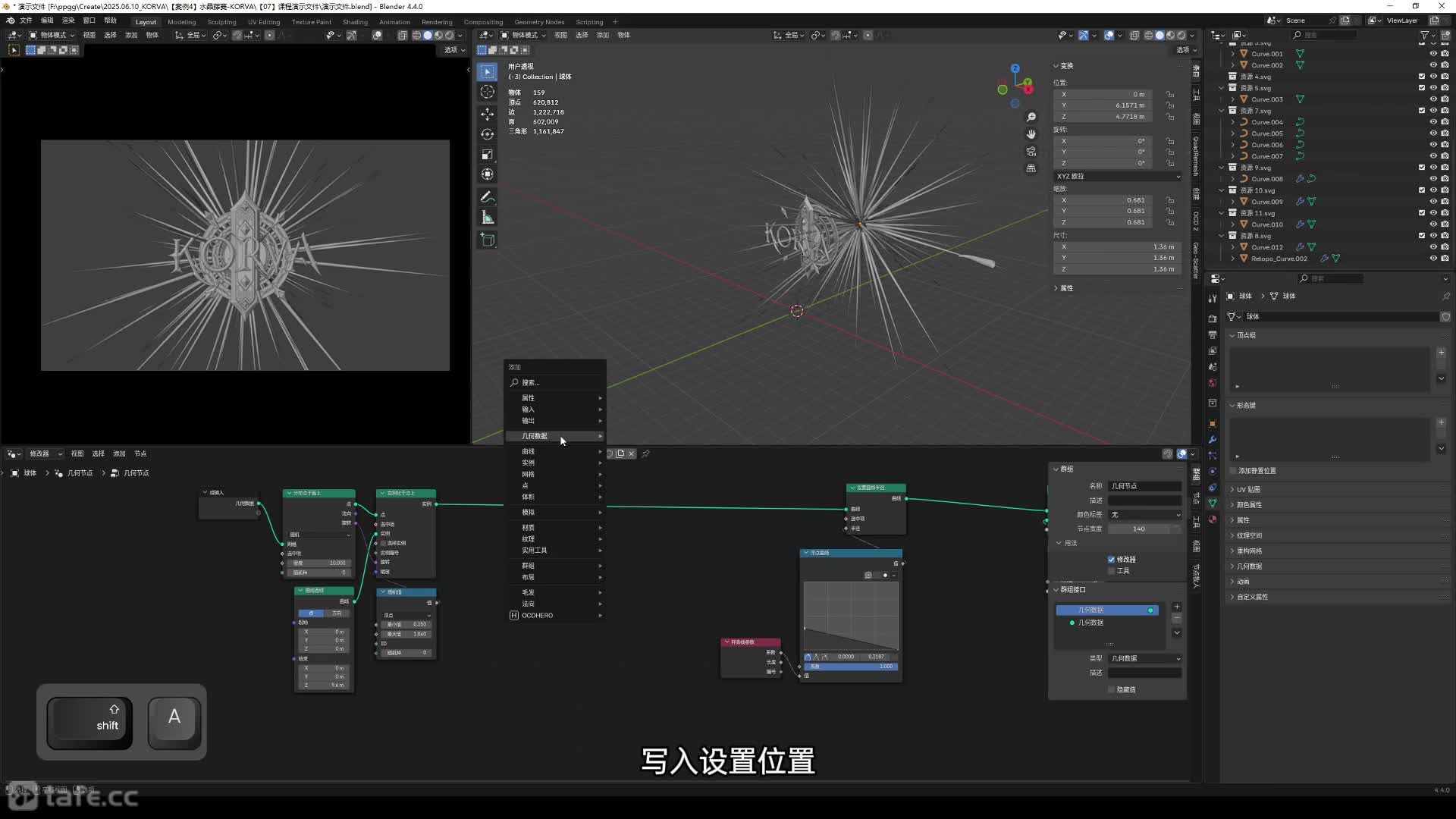
Task: Click the Scale X value field 0.681
Action: (x=1103, y=200)
